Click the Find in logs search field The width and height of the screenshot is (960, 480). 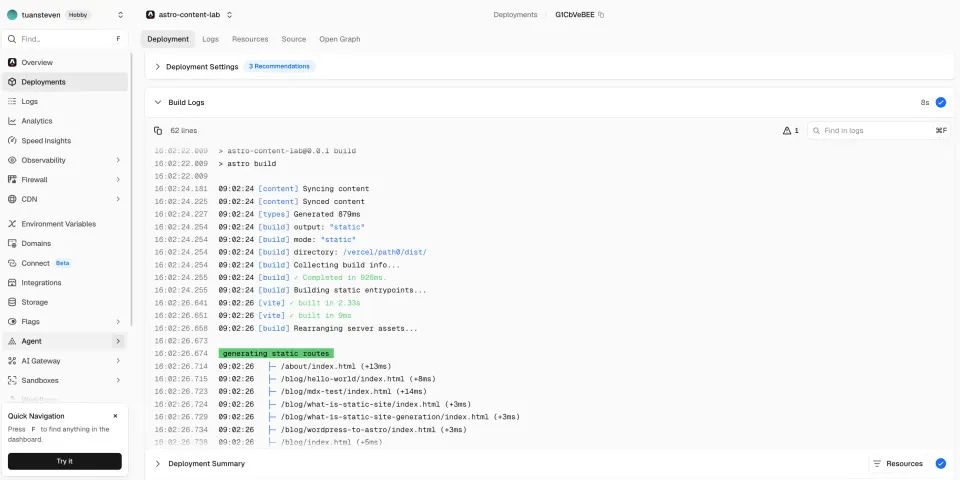click(x=878, y=130)
